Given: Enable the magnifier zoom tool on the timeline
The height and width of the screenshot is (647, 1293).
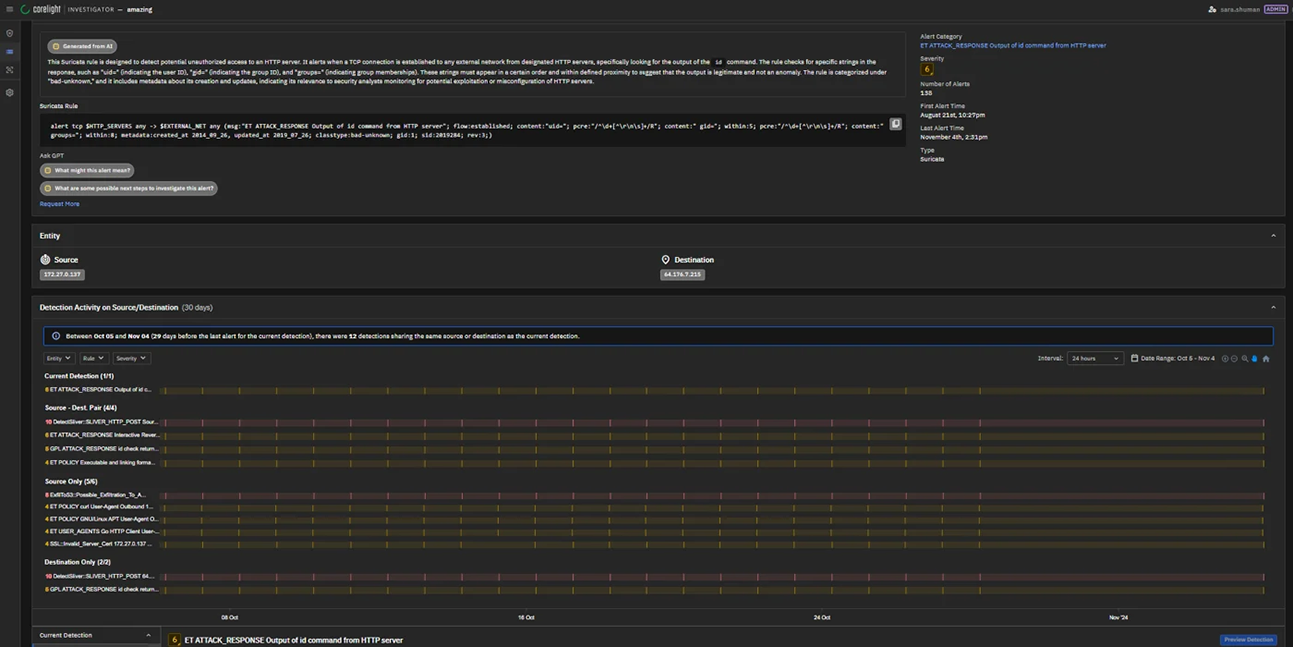Looking at the screenshot, I should [1244, 358].
